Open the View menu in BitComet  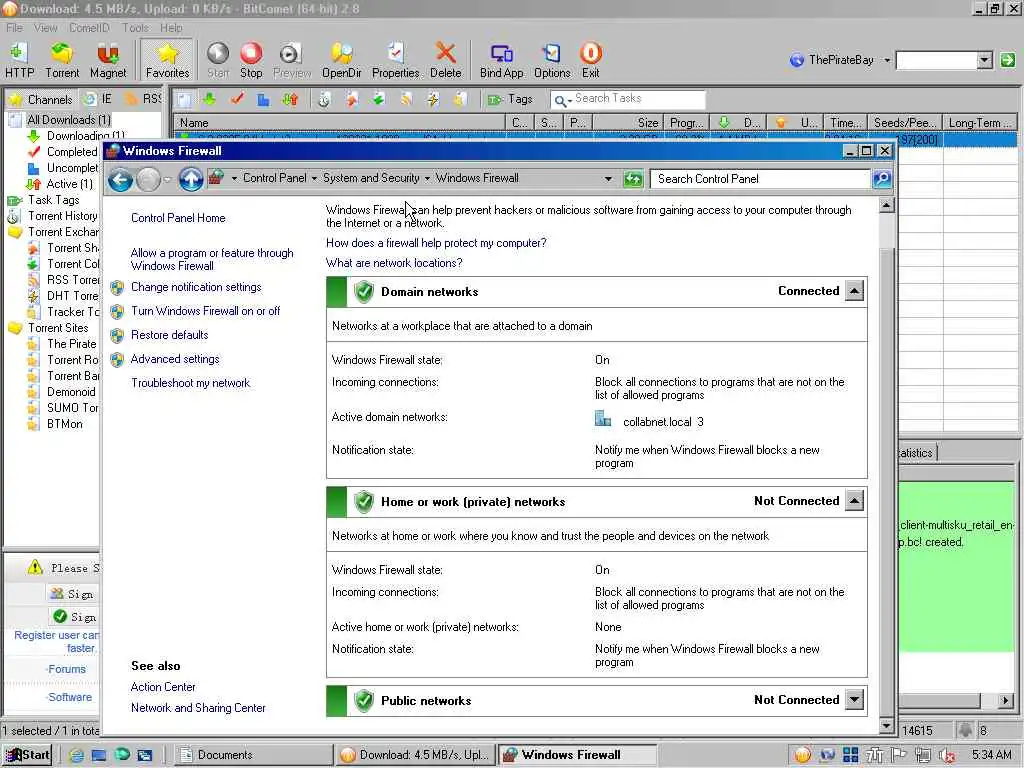[46, 27]
